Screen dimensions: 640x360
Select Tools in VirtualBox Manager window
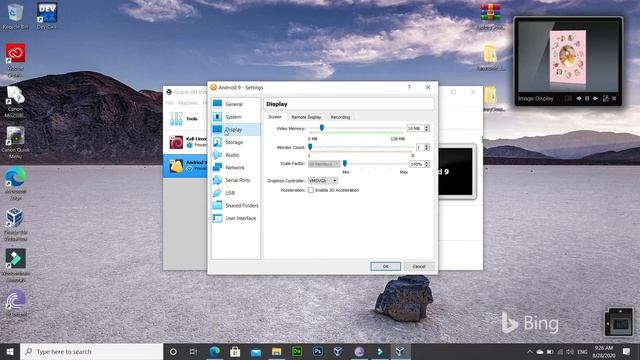pos(186,119)
